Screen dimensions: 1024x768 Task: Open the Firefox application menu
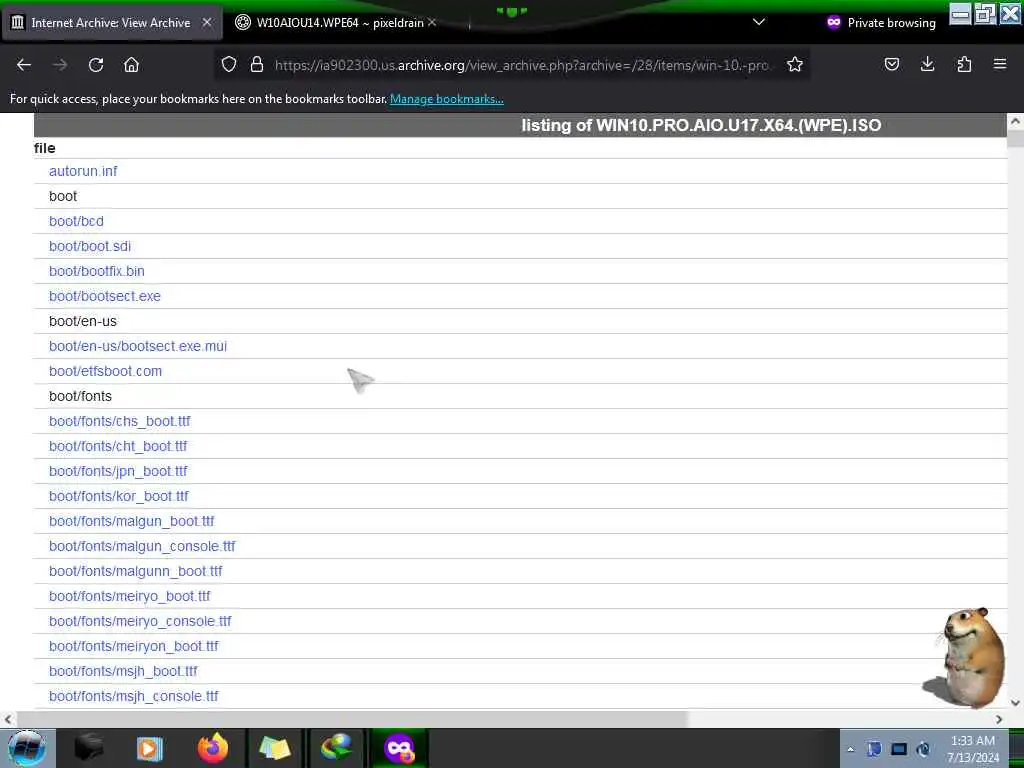(x=1000, y=65)
